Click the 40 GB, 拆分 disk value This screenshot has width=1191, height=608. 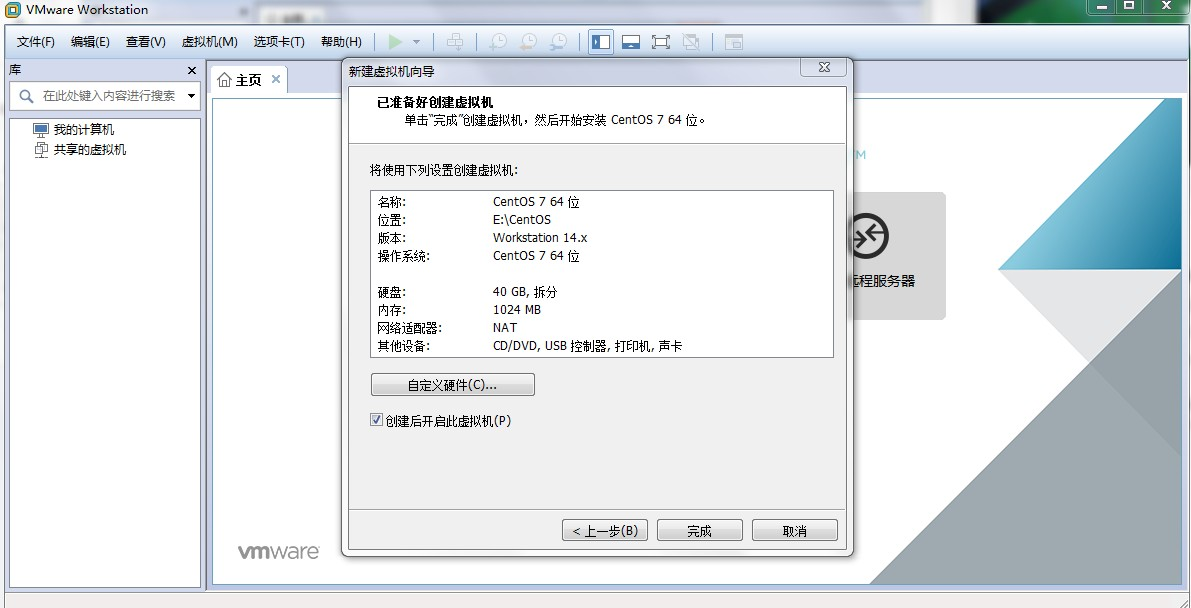525,292
